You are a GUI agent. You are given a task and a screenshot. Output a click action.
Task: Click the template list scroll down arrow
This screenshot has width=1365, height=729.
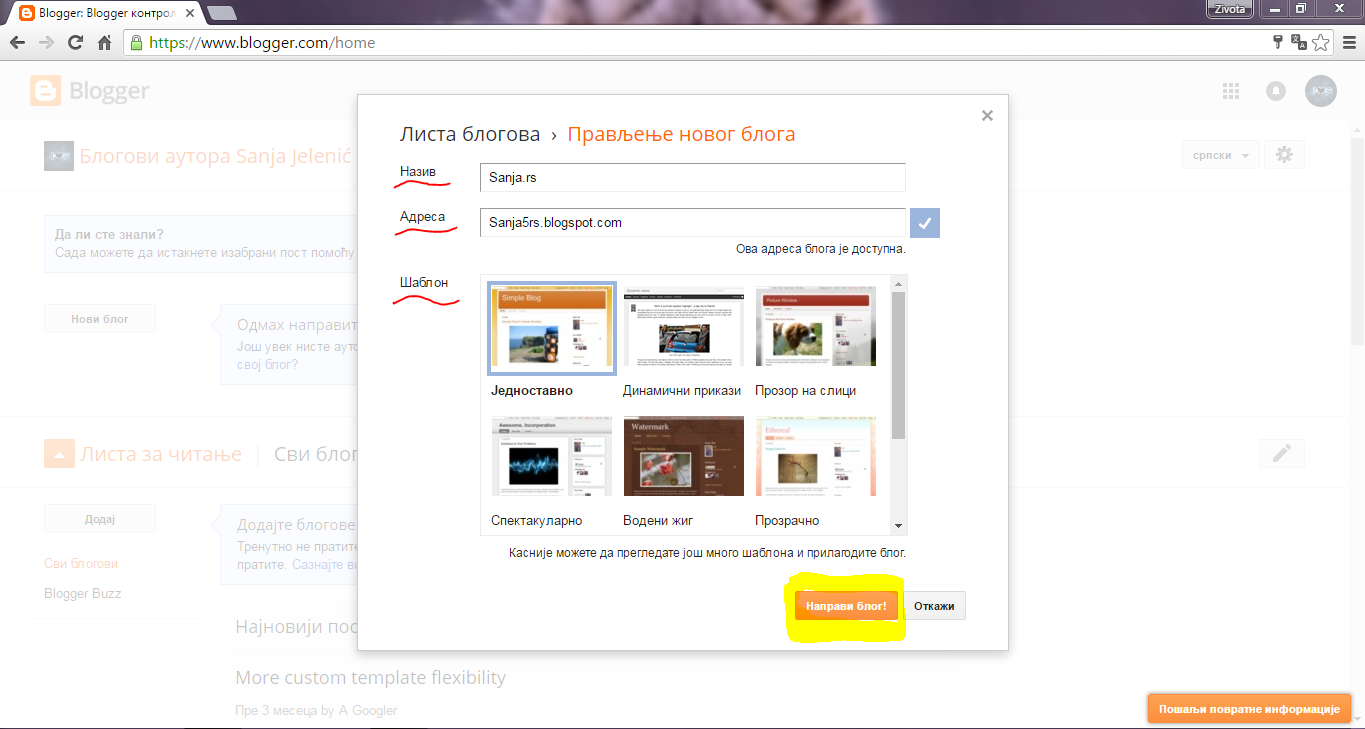[898, 526]
